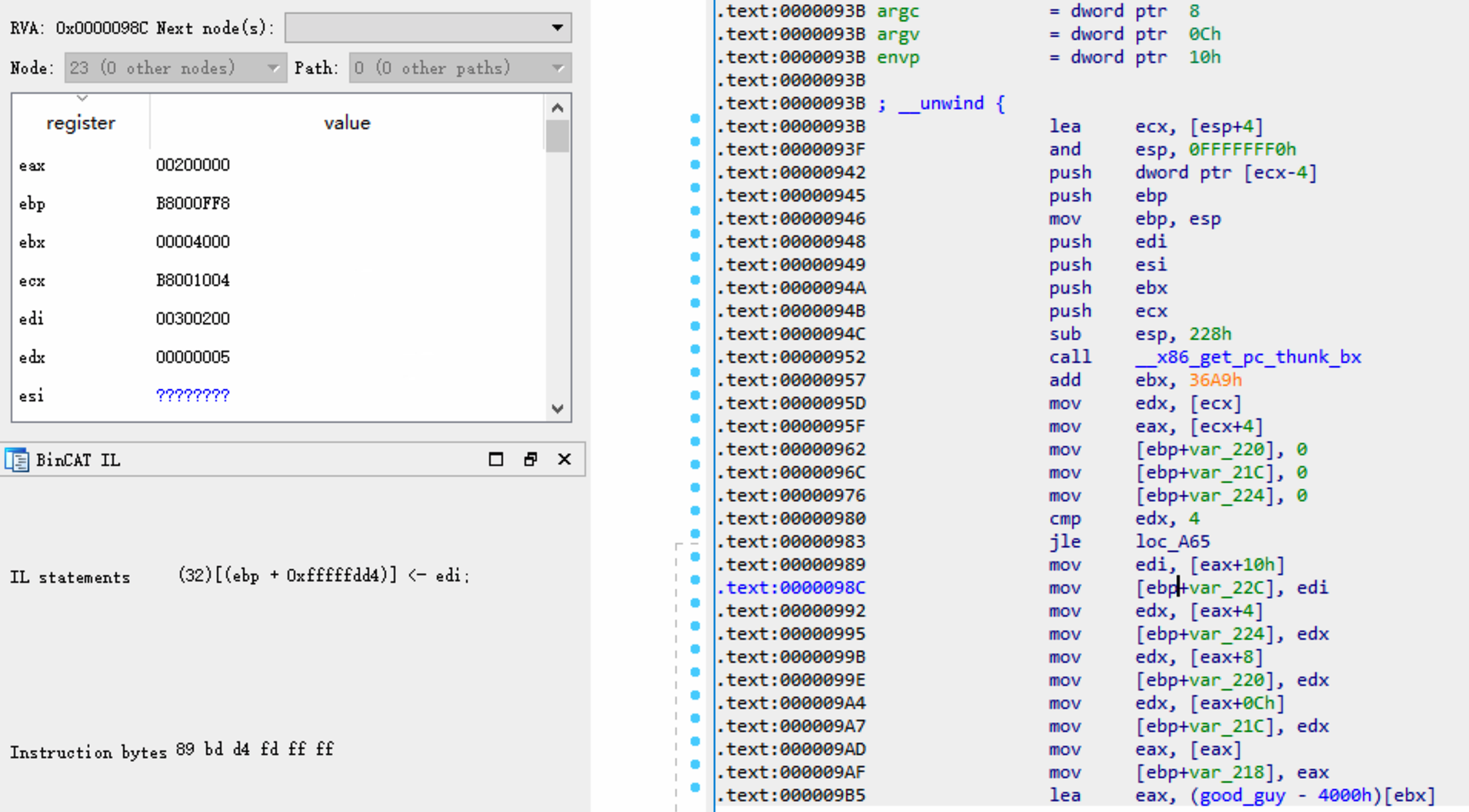
Task: Click the cmp edx, 4 instruction
Action: point(1124,518)
